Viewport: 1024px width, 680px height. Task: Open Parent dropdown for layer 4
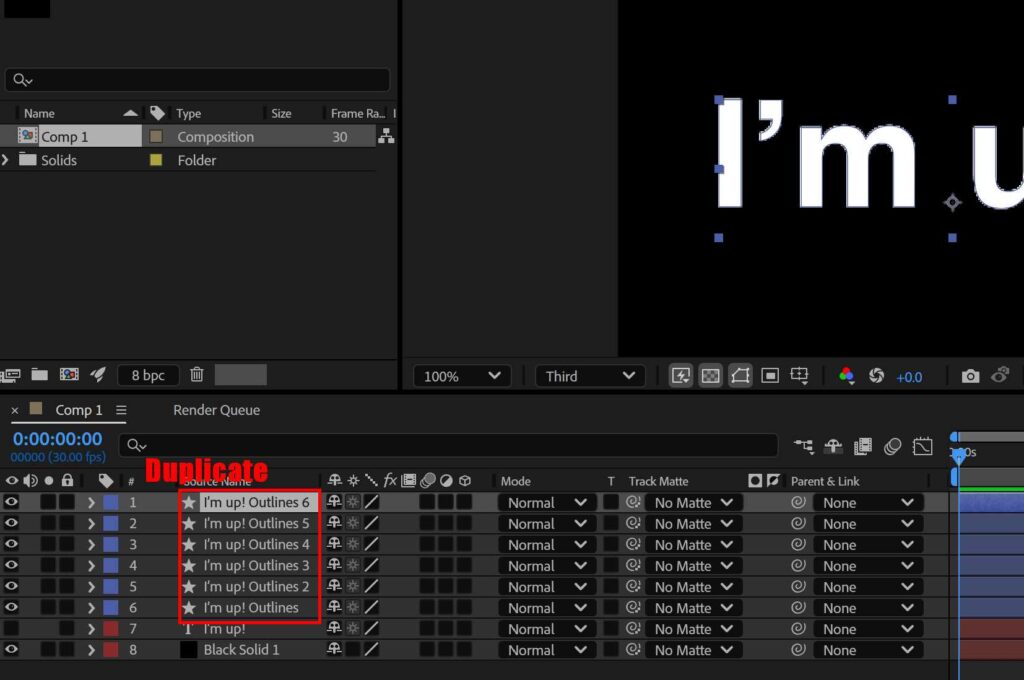point(868,566)
